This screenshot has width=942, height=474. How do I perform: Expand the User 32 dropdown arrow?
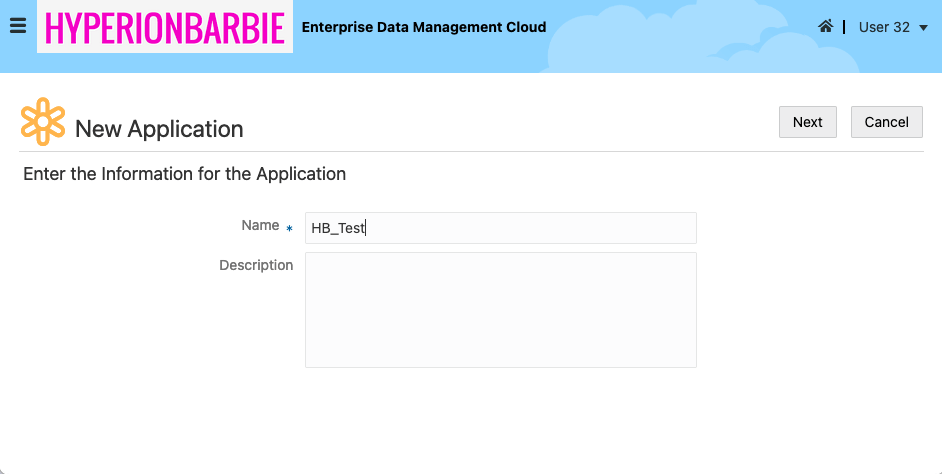[x=923, y=28]
